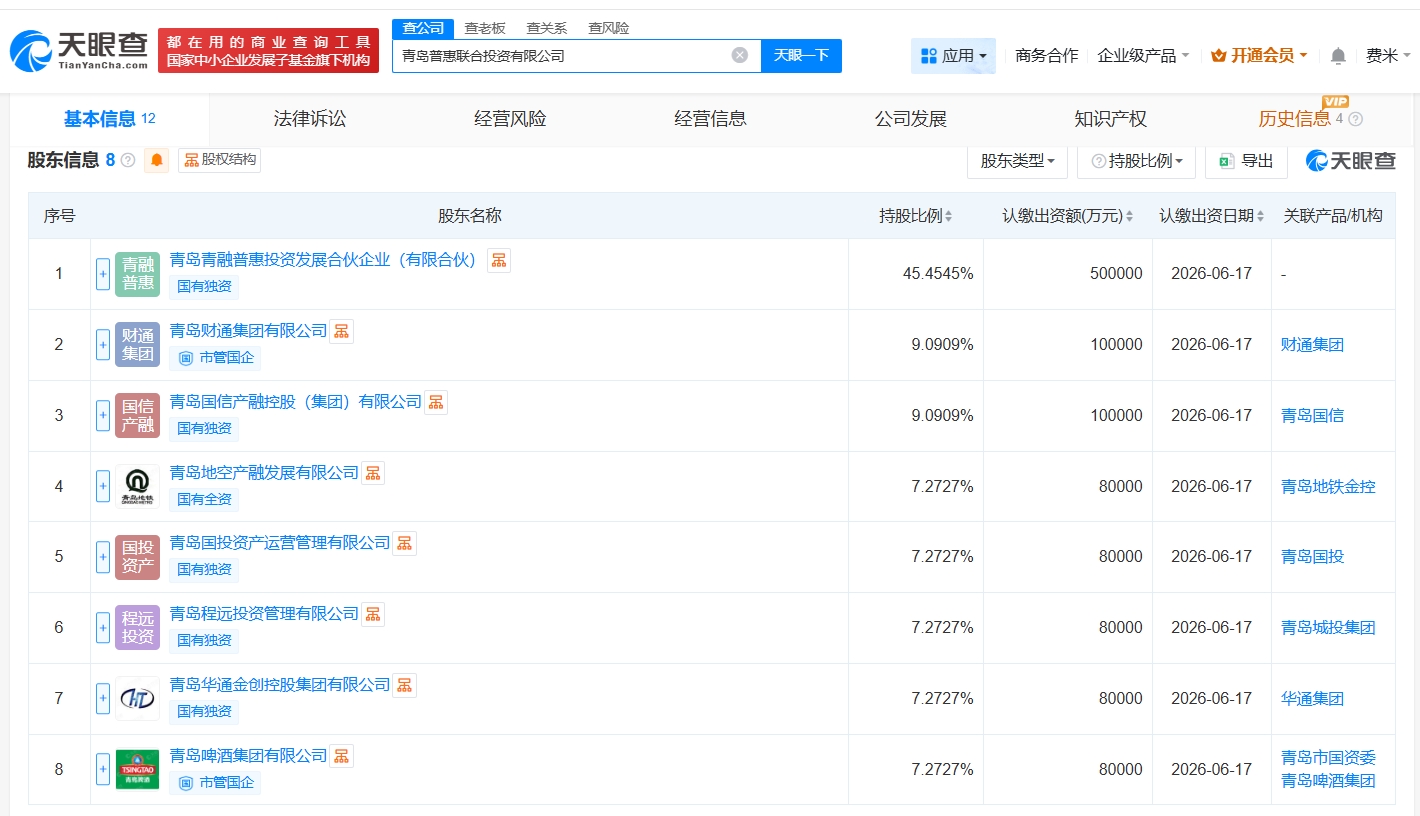
Task: Switch to the 知识产权 tab
Action: point(1110,119)
